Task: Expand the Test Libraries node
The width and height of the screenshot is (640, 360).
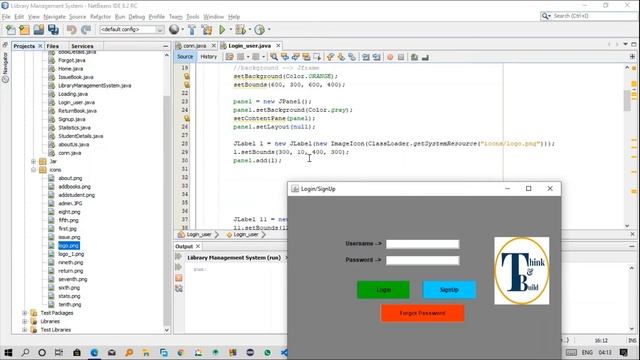Action: [x=24, y=330]
